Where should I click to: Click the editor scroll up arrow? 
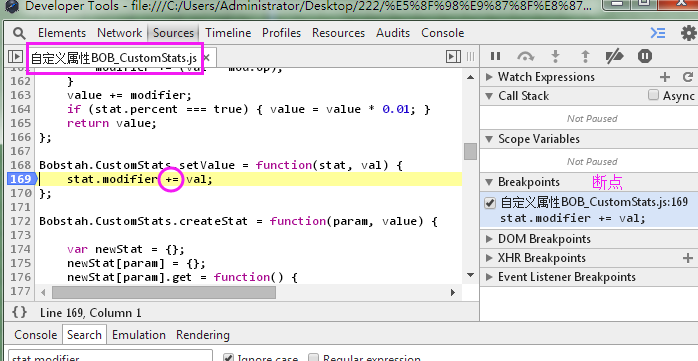pyautogui.click(x=470, y=77)
